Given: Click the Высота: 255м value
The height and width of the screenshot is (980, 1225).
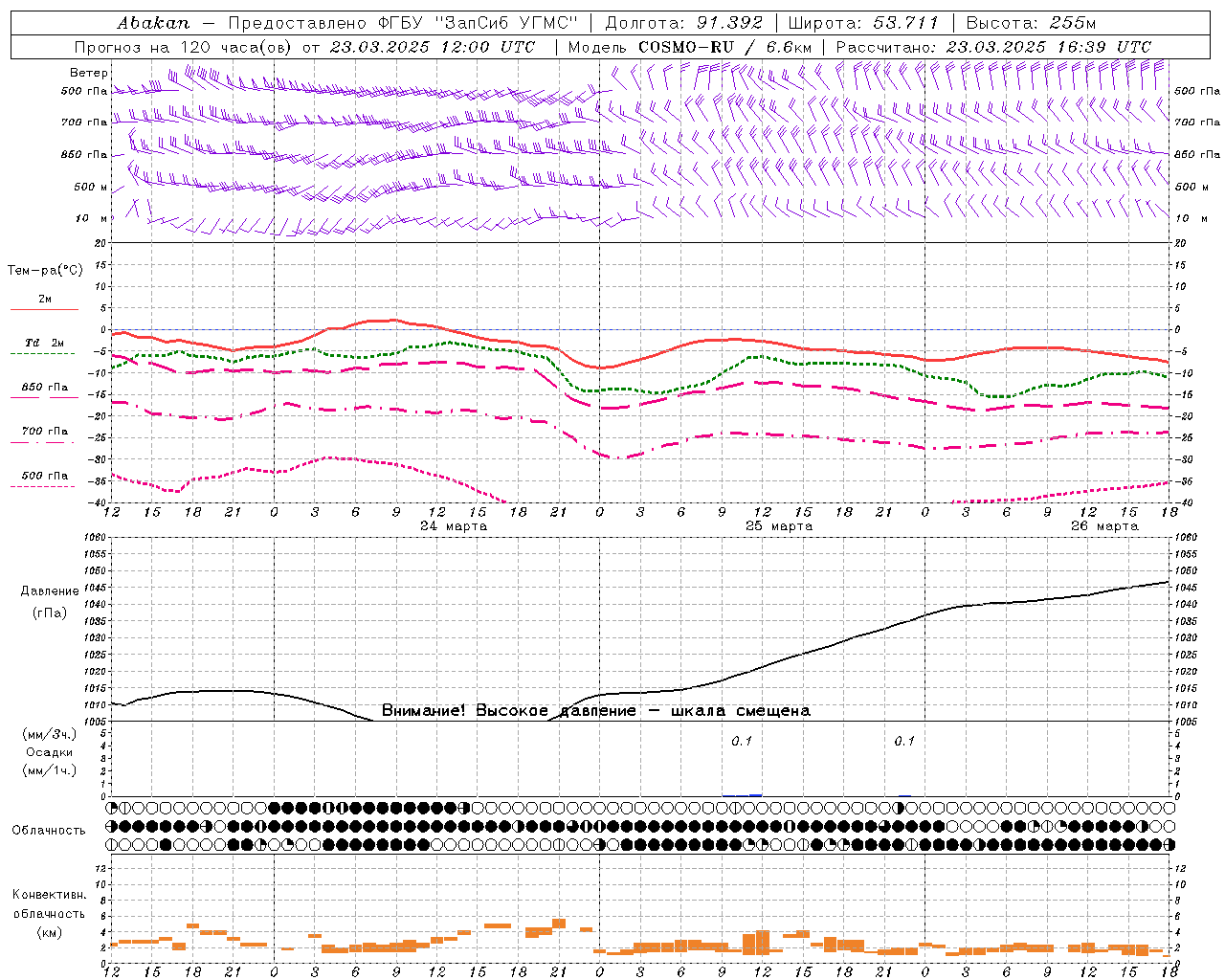Looking at the screenshot, I should pyautogui.click(x=1031, y=23).
